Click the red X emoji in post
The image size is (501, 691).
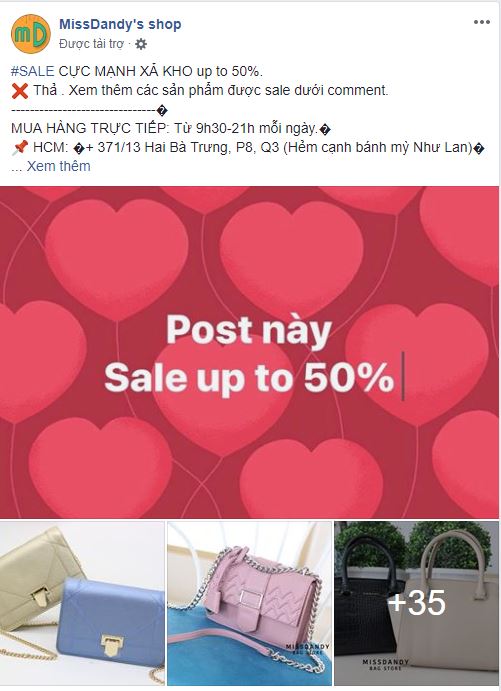pos(20,91)
